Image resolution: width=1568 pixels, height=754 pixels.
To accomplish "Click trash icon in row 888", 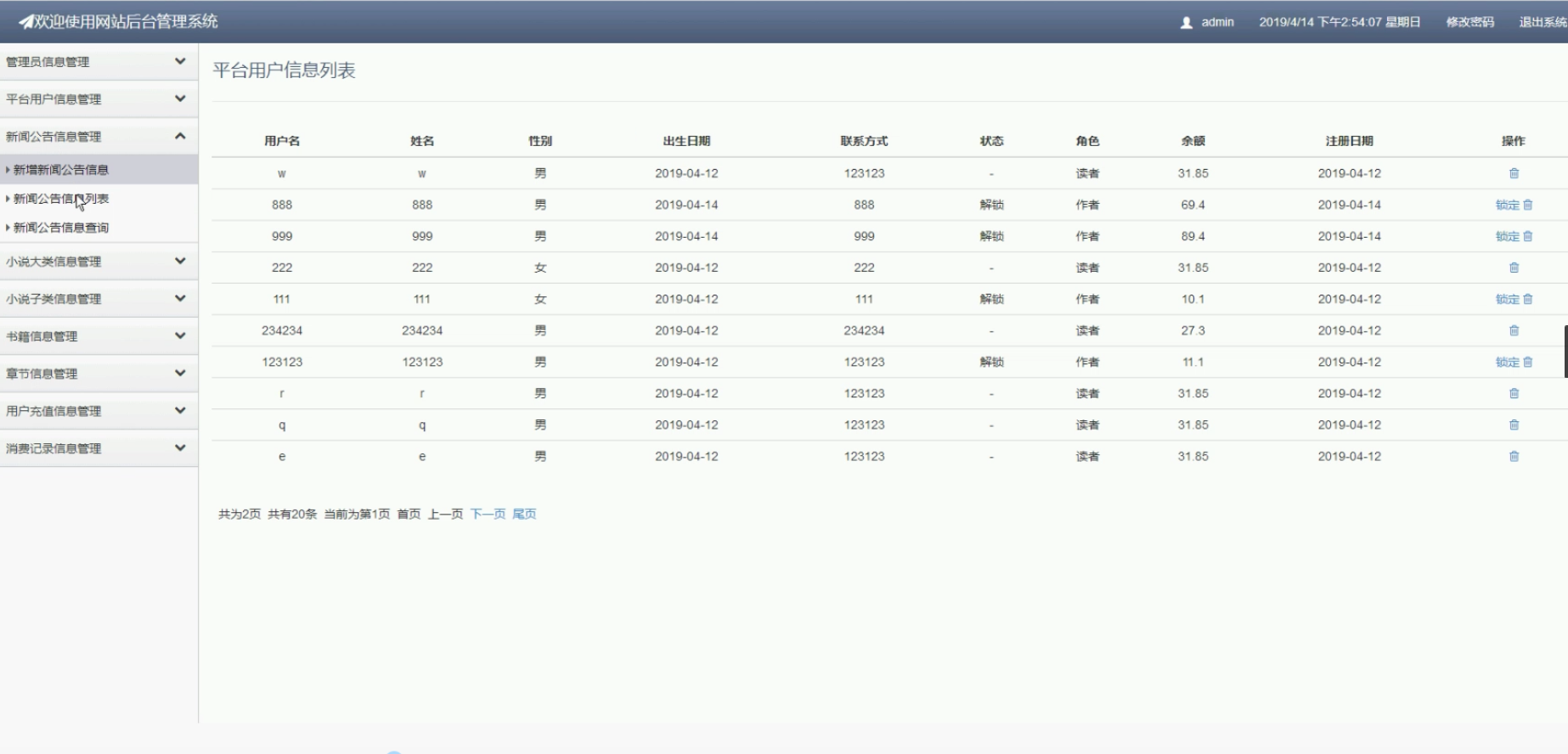I will click(x=1528, y=205).
